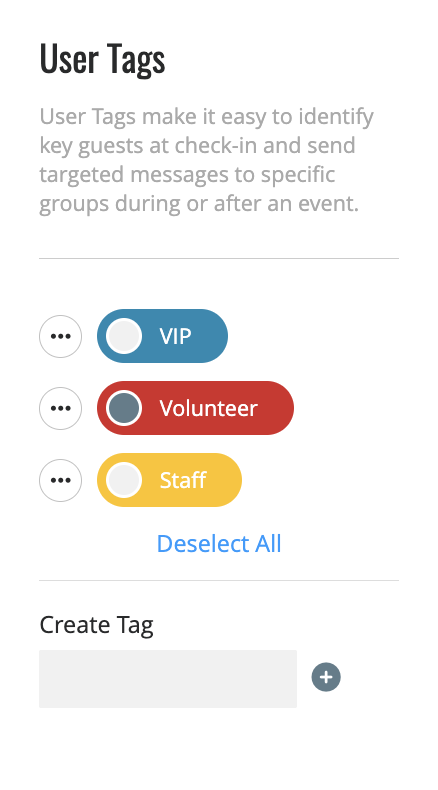Open the Volunteer tag more-options menu
The width and height of the screenshot is (438, 790).
[60, 408]
